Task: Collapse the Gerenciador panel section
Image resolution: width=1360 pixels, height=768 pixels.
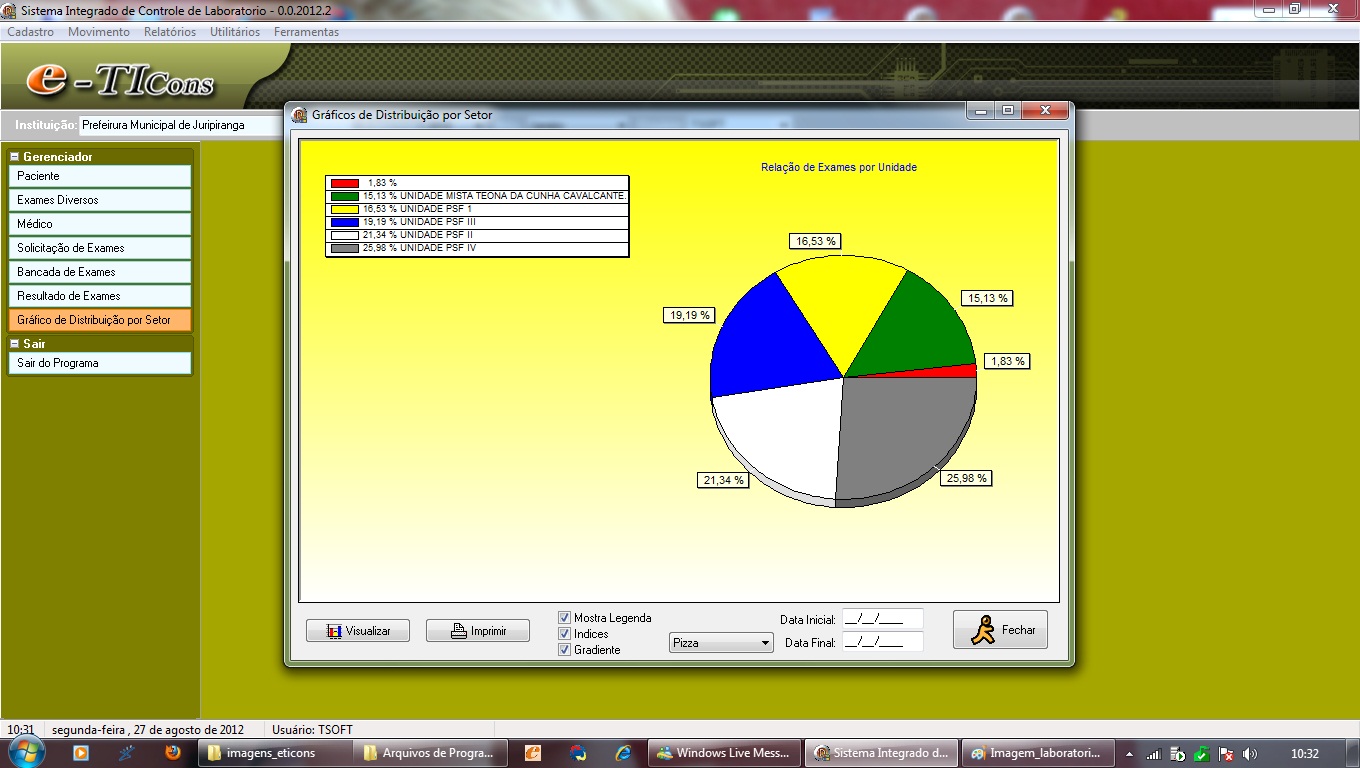Action: click(x=14, y=157)
